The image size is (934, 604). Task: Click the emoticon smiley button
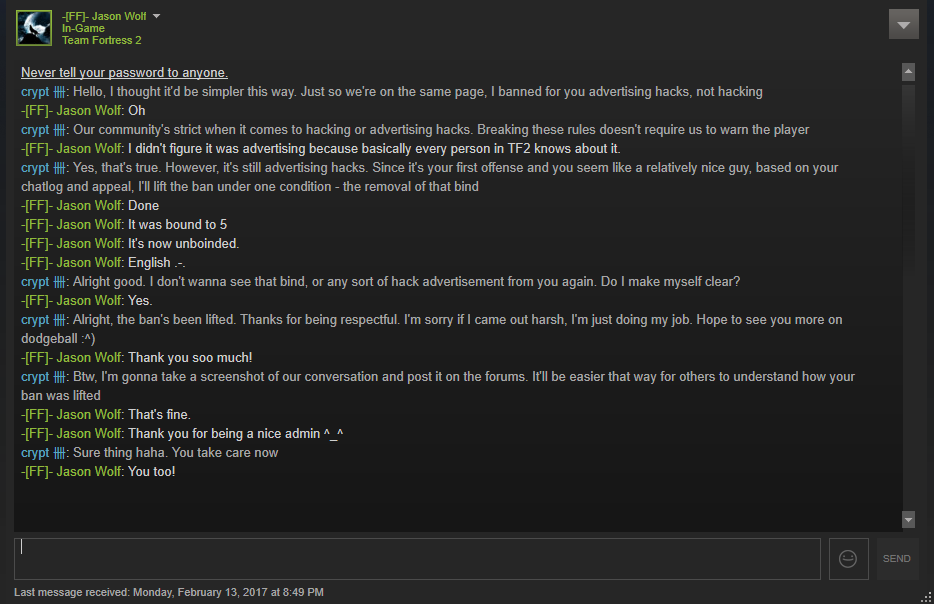(x=848, y=559)
